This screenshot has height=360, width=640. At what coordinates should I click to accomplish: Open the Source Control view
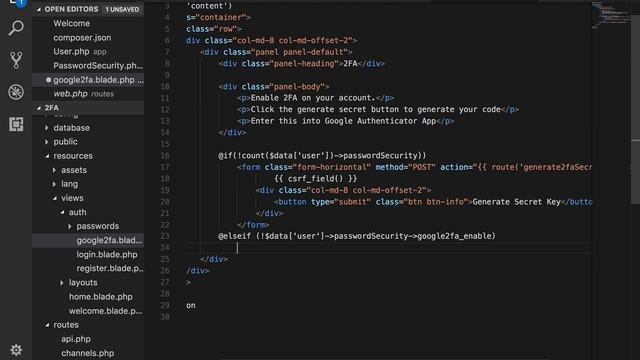click(x=16, y=60)
